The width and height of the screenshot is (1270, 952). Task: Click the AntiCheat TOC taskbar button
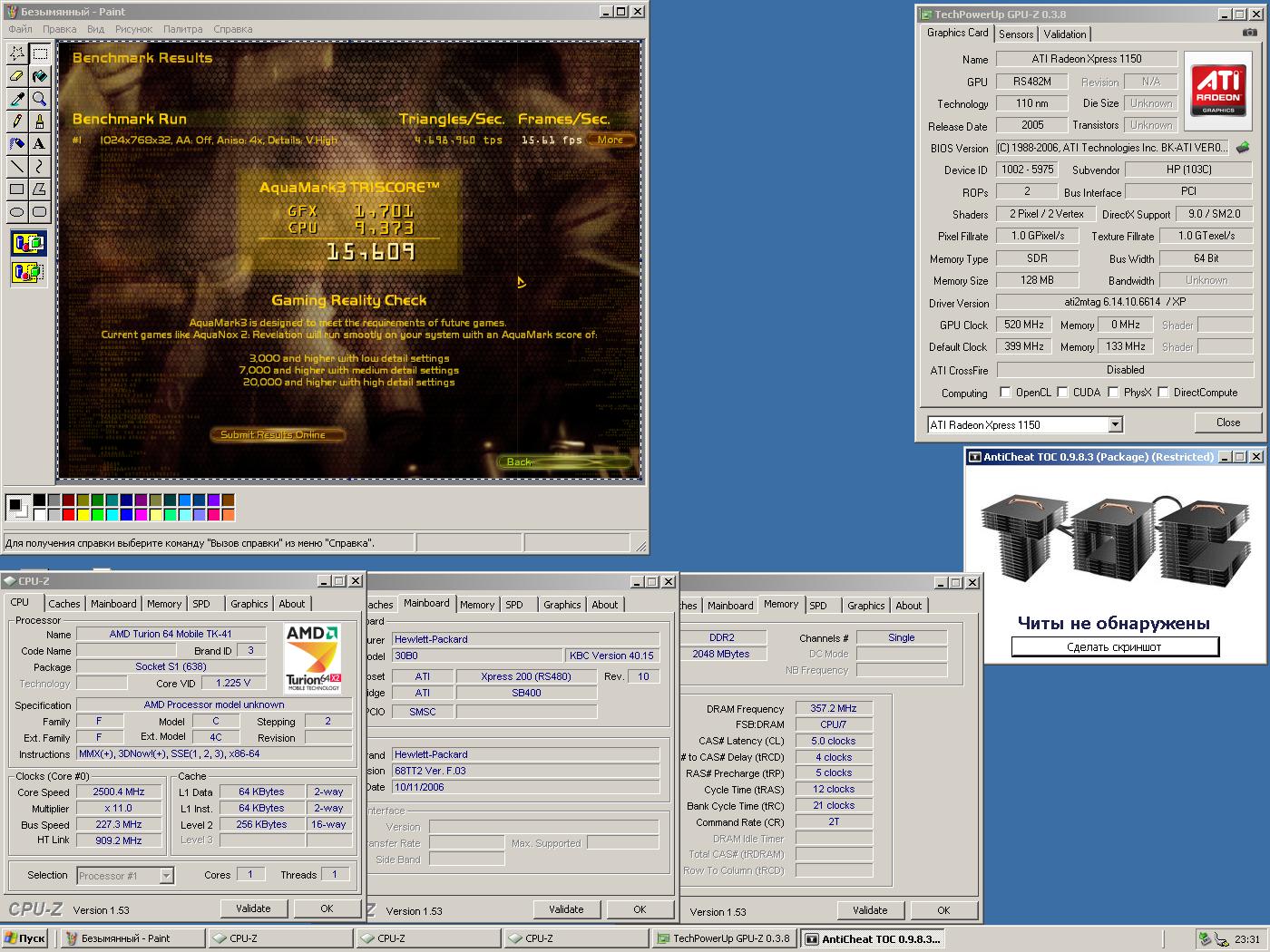click(x=873, y=938)
